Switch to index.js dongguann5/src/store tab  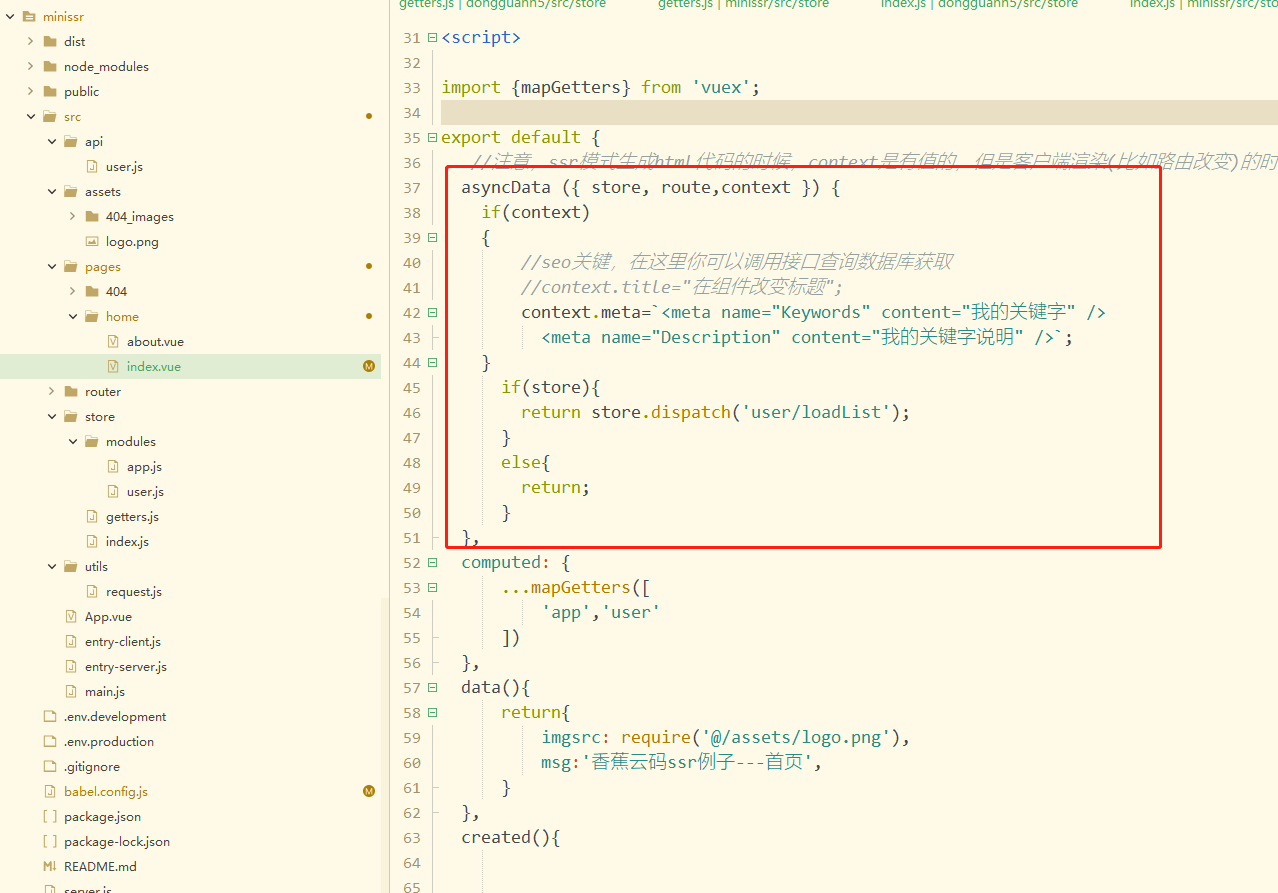[979, 4]
